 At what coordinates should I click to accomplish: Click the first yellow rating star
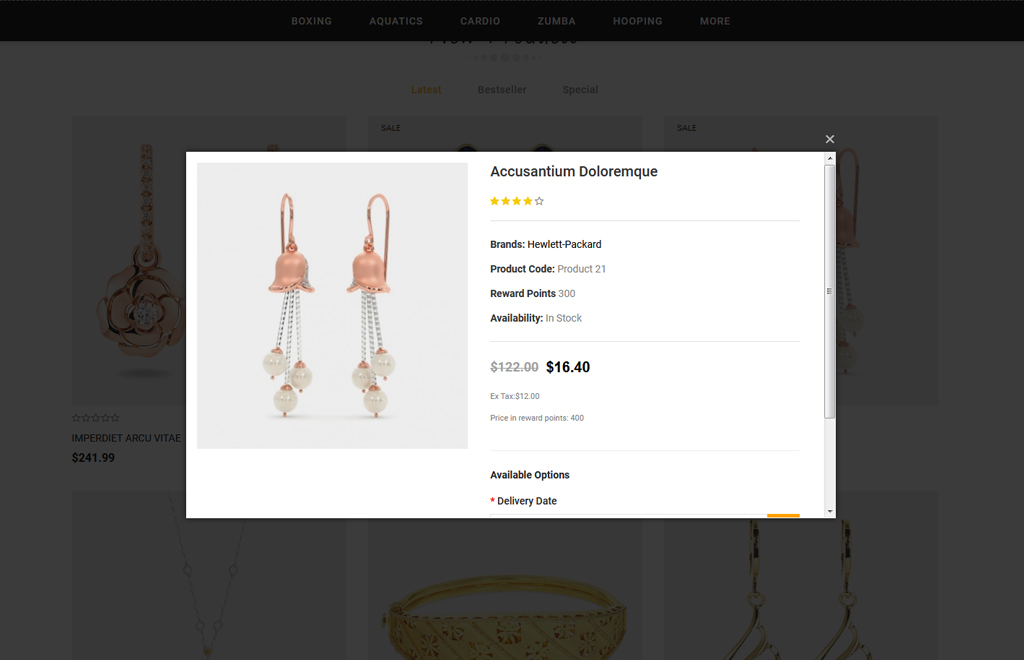tap(494, 201)
